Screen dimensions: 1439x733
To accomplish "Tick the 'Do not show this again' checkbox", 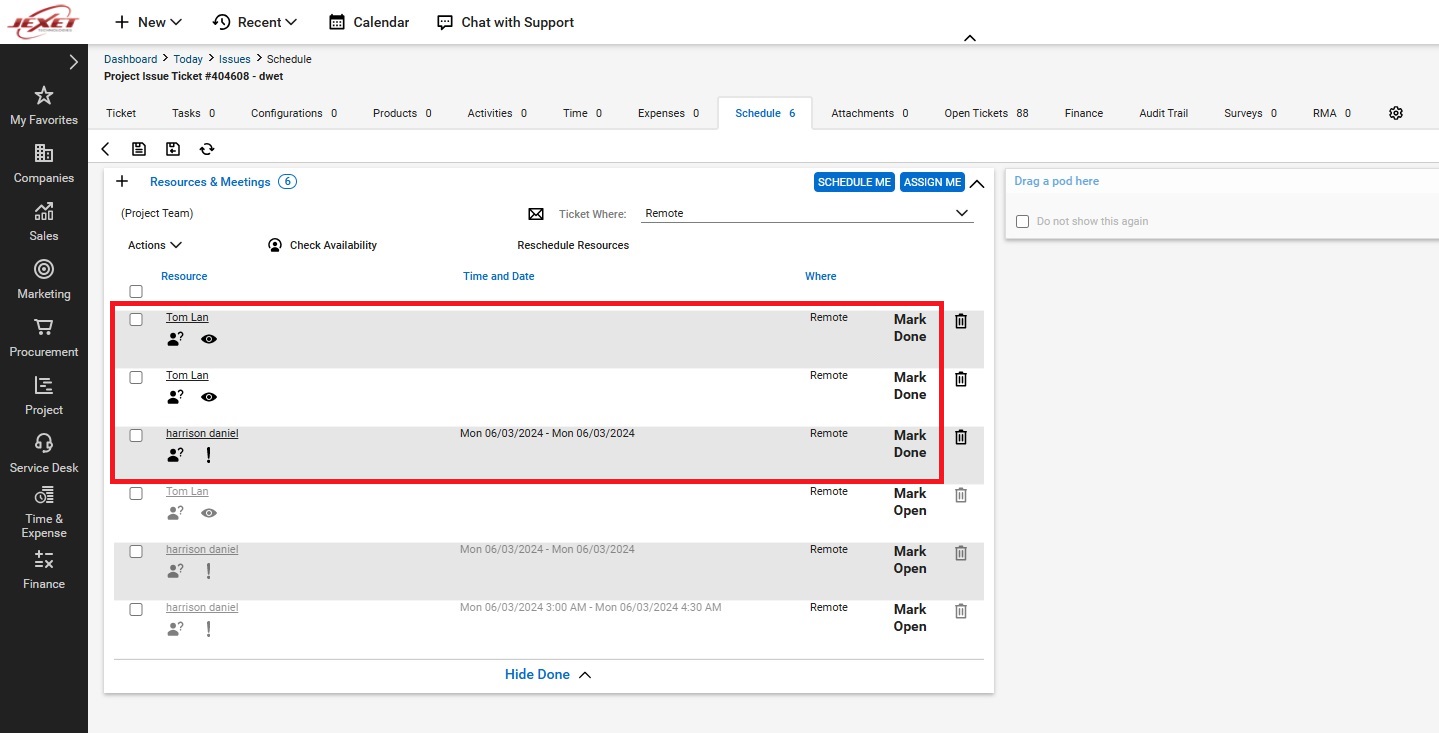I will click(1022, 221).
